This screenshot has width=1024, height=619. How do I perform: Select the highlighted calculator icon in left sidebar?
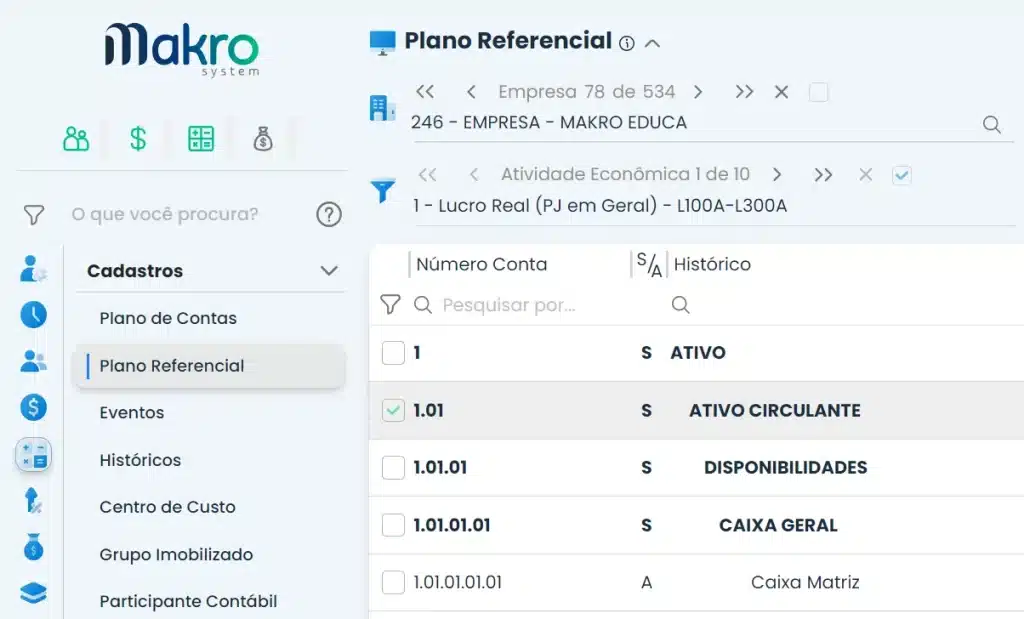tap(33, 454)
